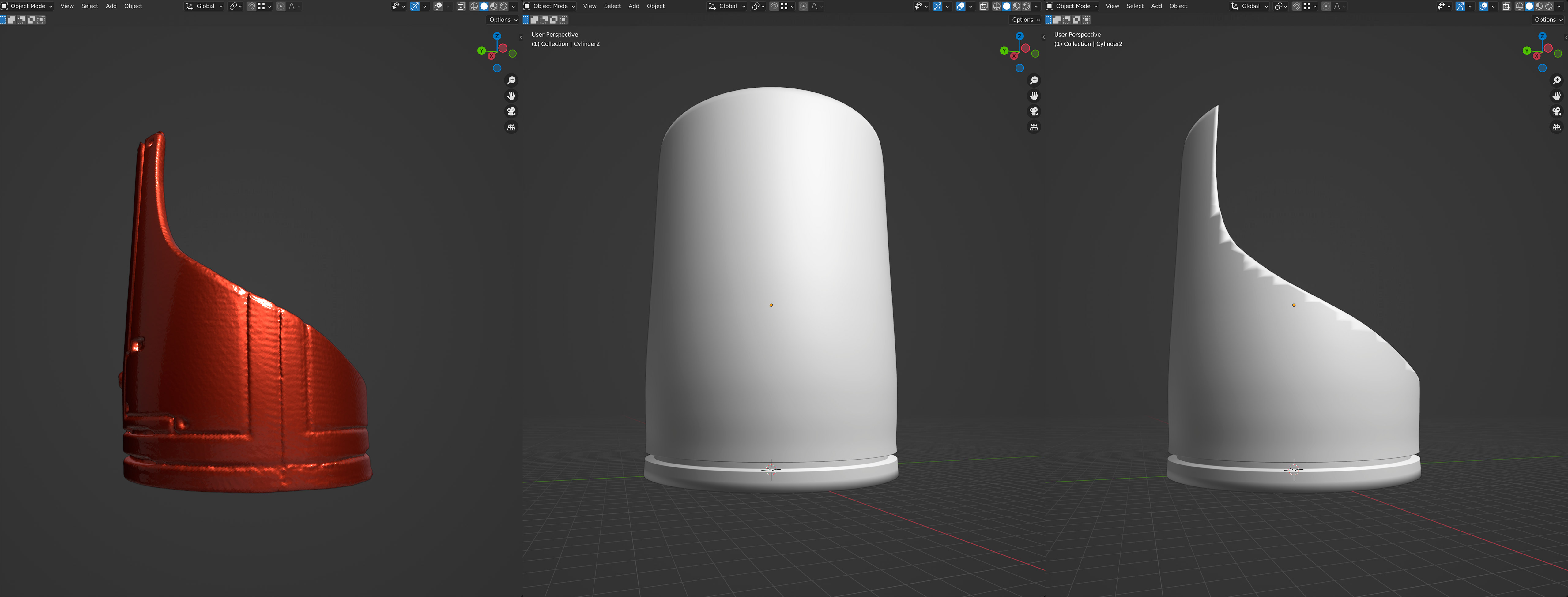Click the green Y axis on red helmet viewport gizmo
The width and height of the screenshot is (1568, 597).
(x=481, y=51)
